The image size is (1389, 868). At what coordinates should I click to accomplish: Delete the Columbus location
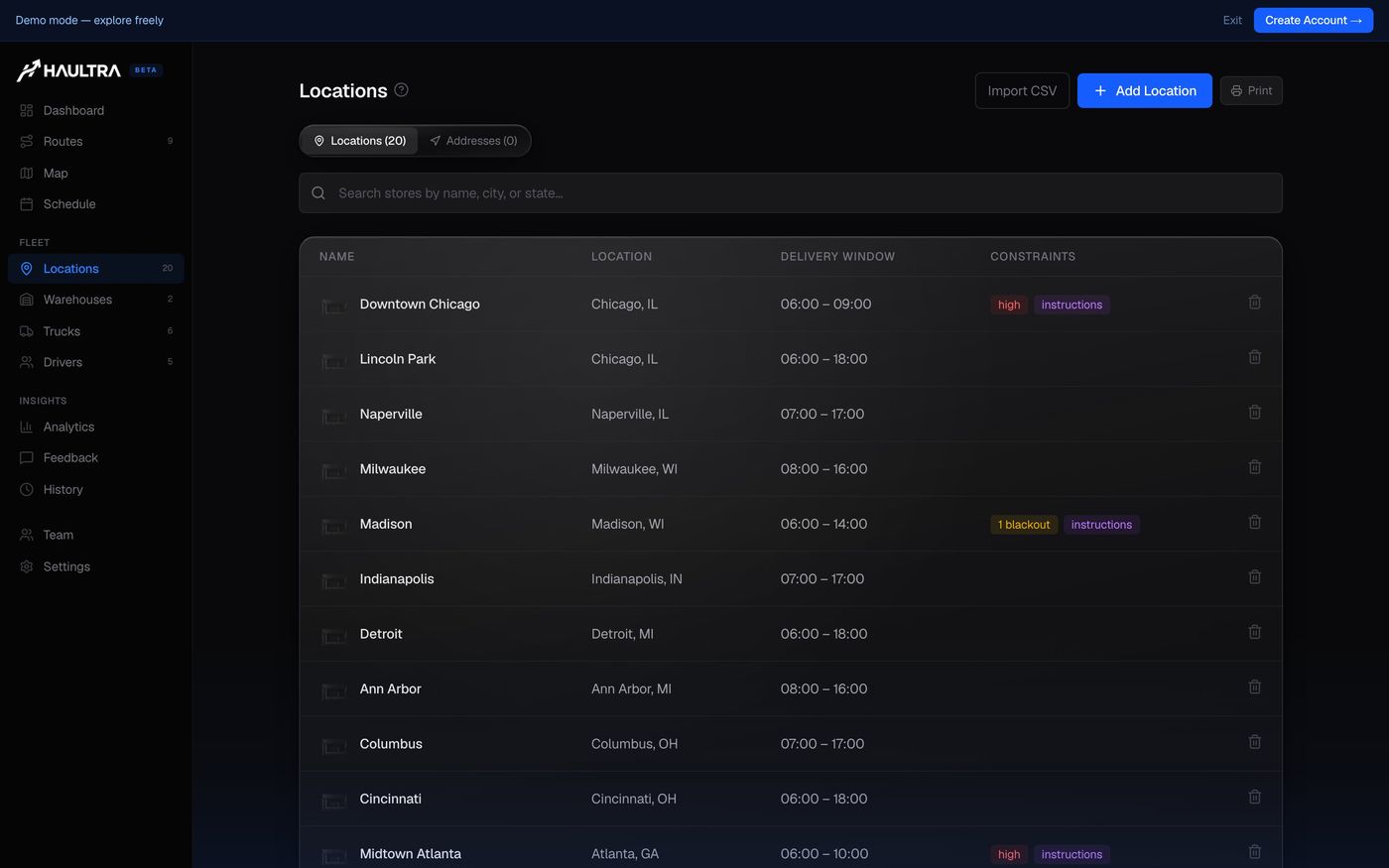[1254, 742]
